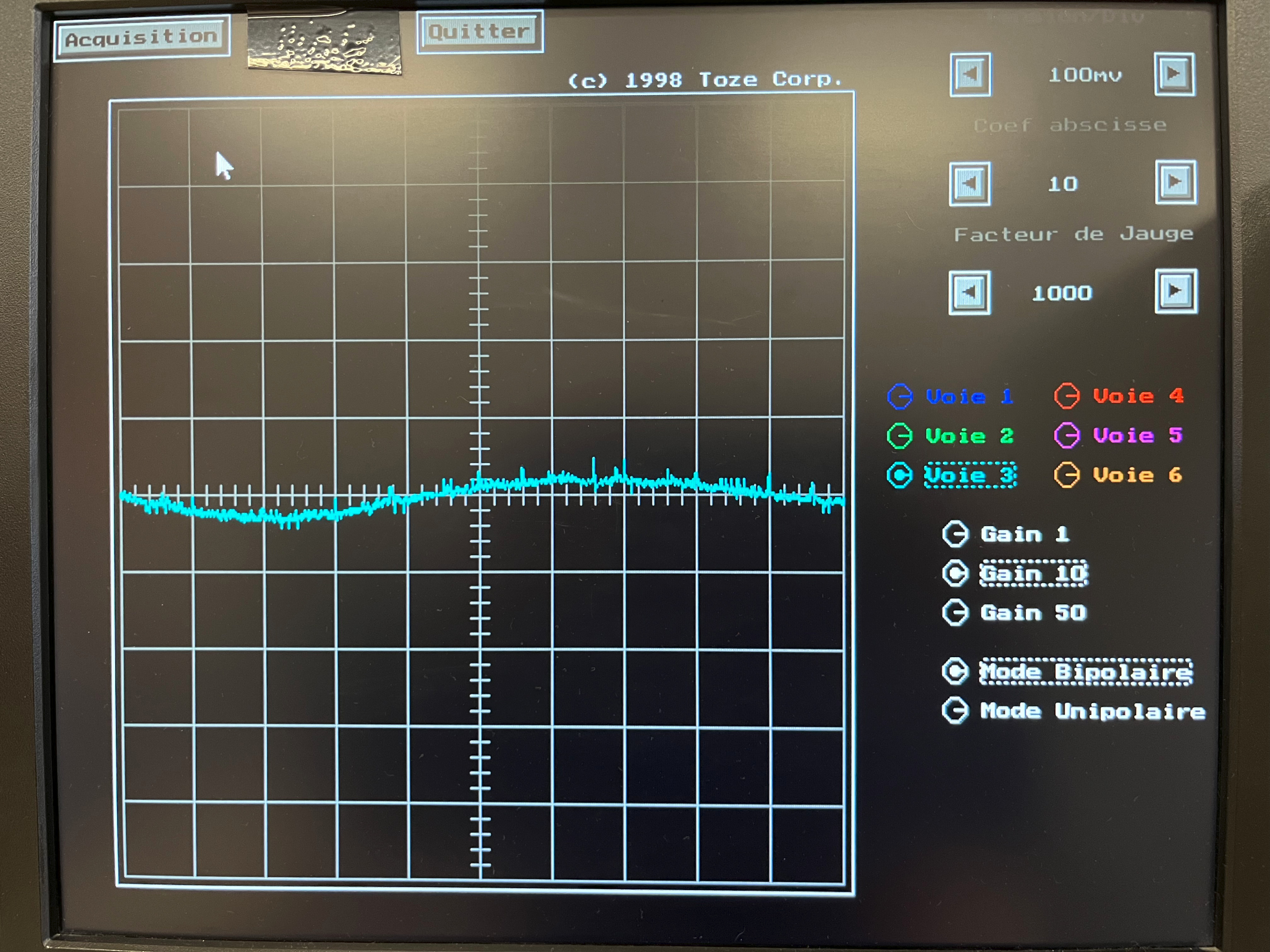Image resolution: width=1270 pixels, height=952 pixels.
Task: Enable Voie 4 red channel
Action: click(1067, 396)
